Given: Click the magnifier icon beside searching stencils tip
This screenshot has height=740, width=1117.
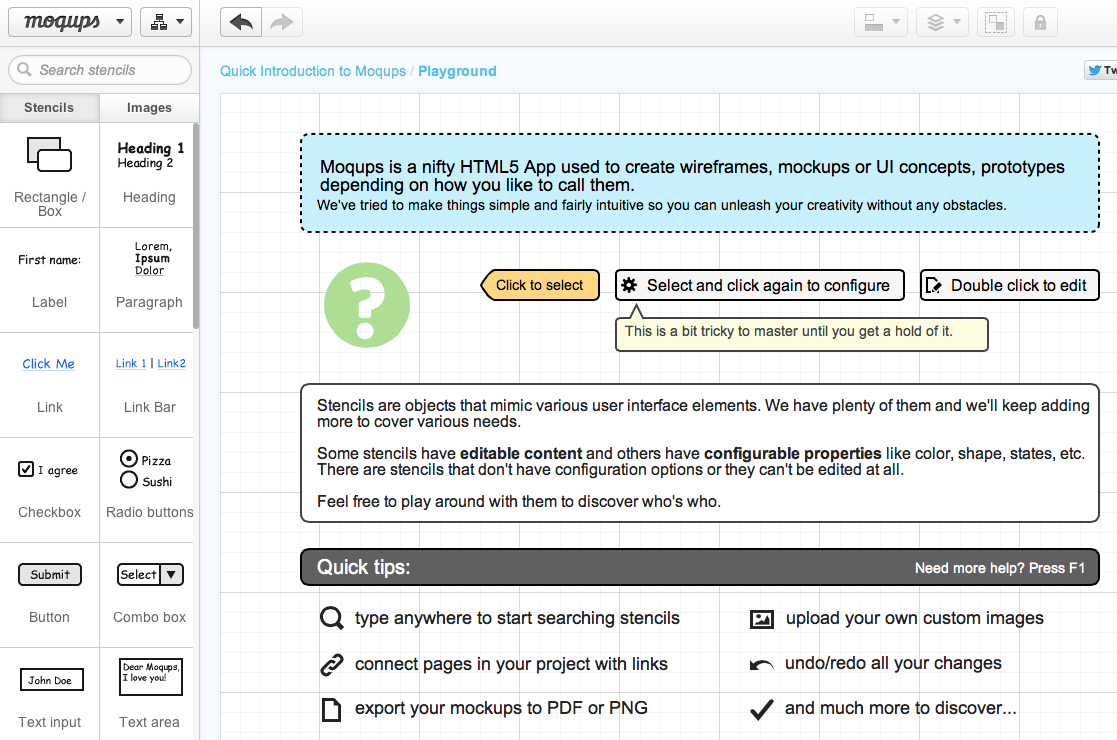Looking at the screenshot, I should [331, 618].
